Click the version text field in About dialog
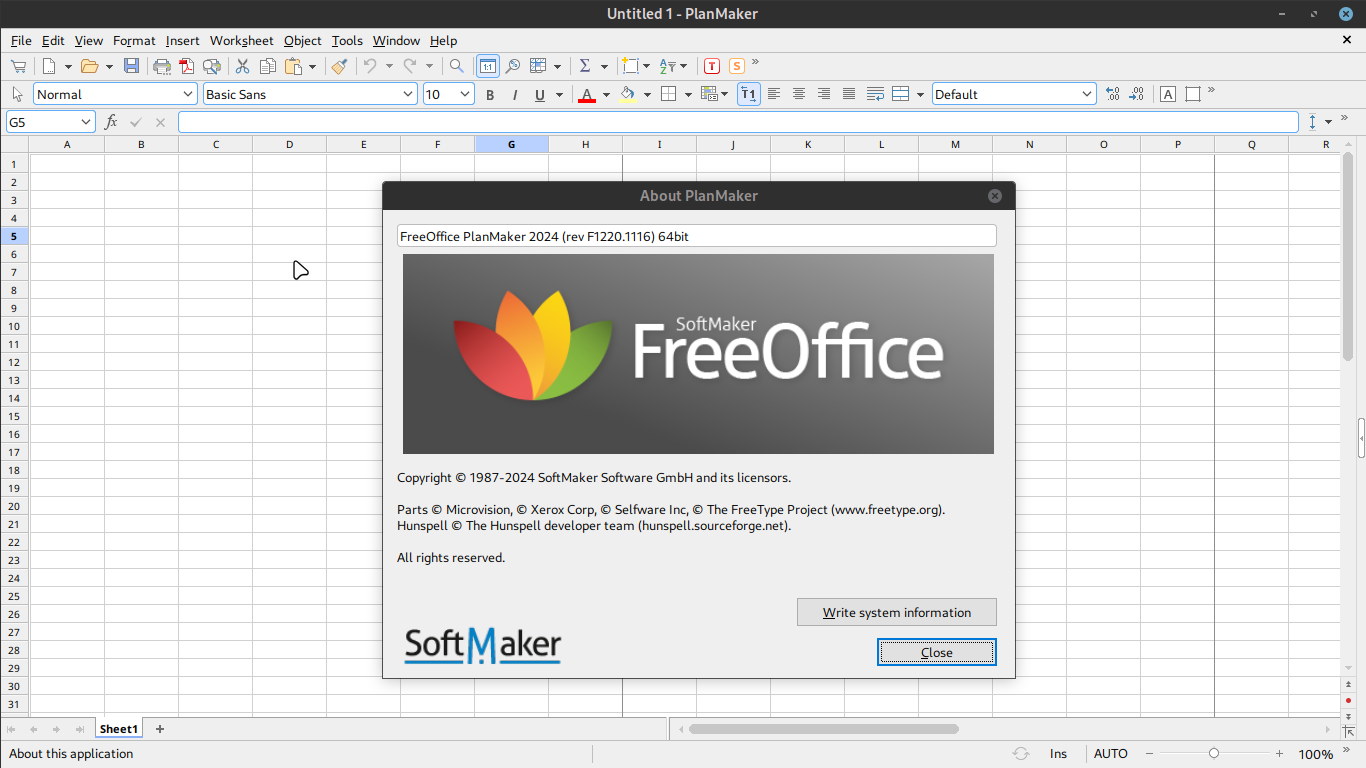Image resolution: width=1366 pixels, height=768 pixels. 697,236
